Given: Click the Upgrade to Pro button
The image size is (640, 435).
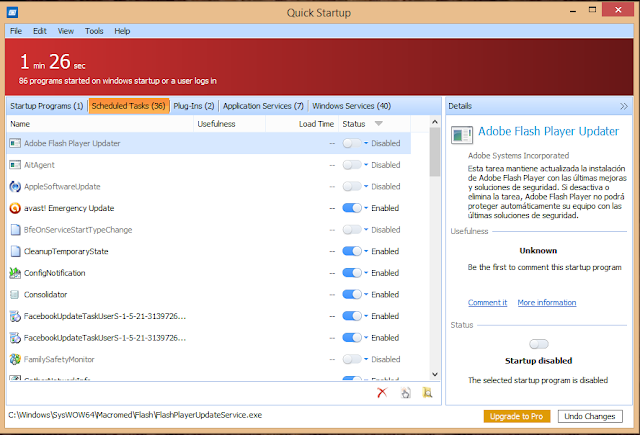Looking at the screenshot, I should tap(517, 416).
